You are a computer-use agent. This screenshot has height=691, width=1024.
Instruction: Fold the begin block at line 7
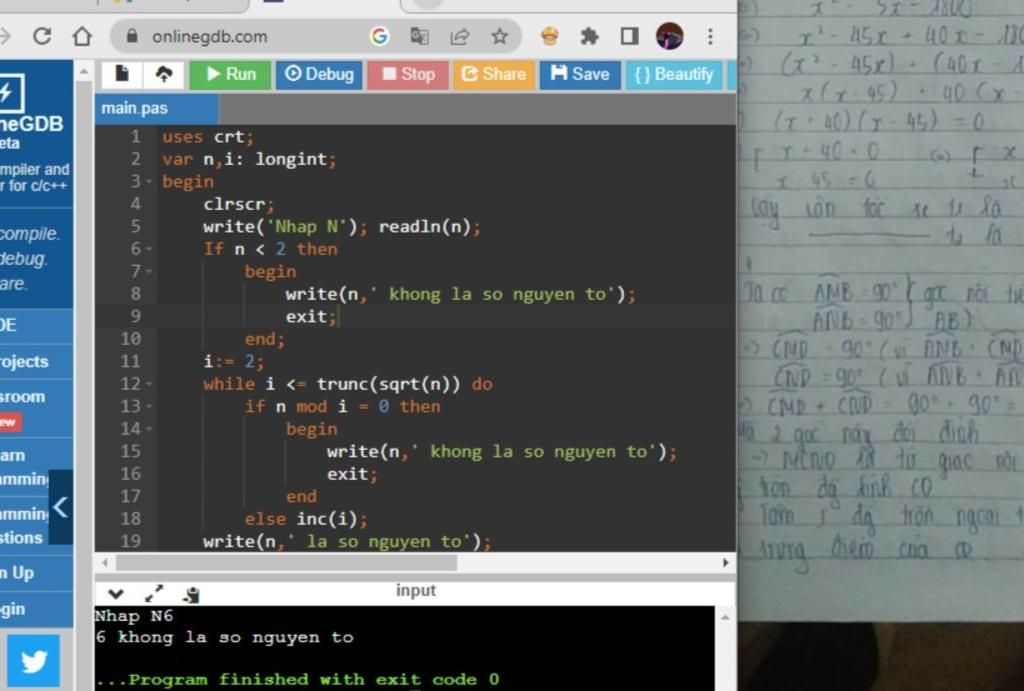[x=150, y=271]
